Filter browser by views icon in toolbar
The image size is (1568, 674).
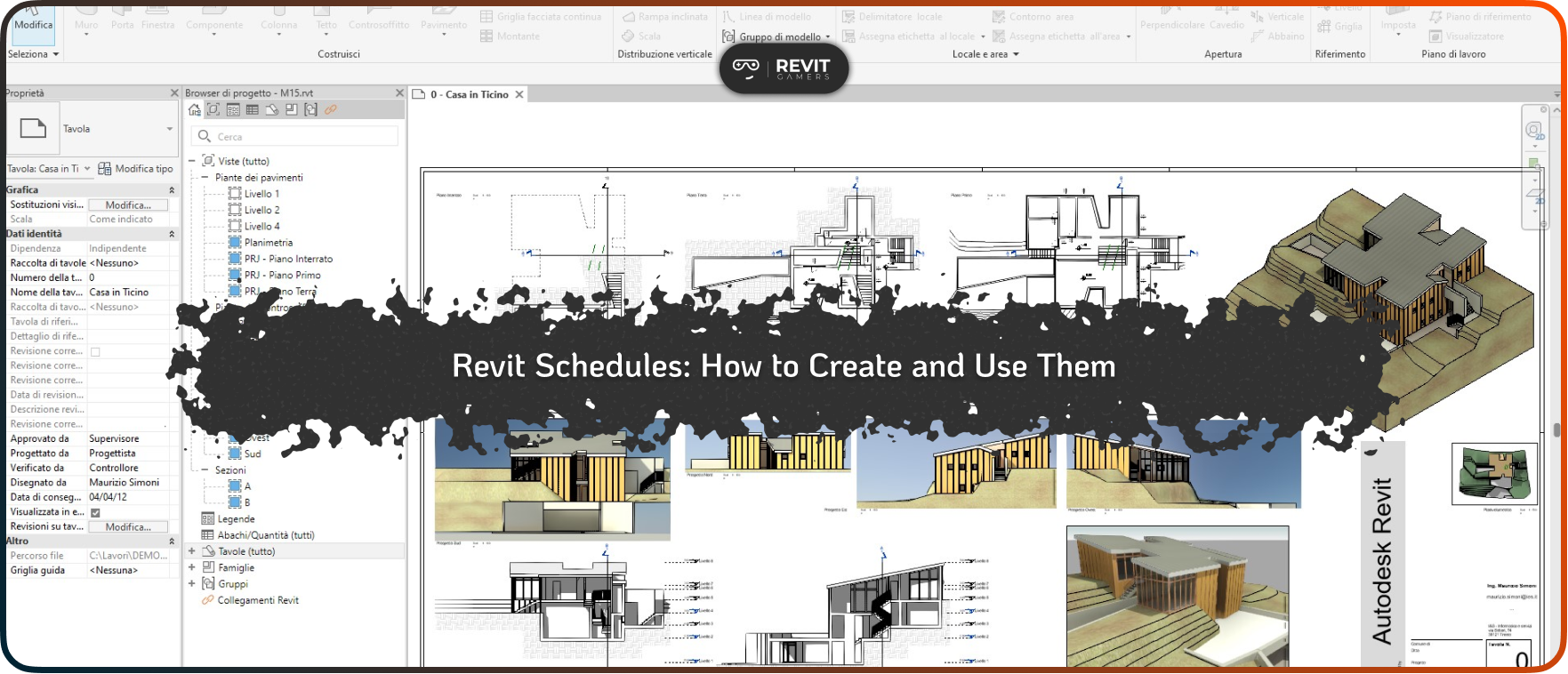pos(213,110)
